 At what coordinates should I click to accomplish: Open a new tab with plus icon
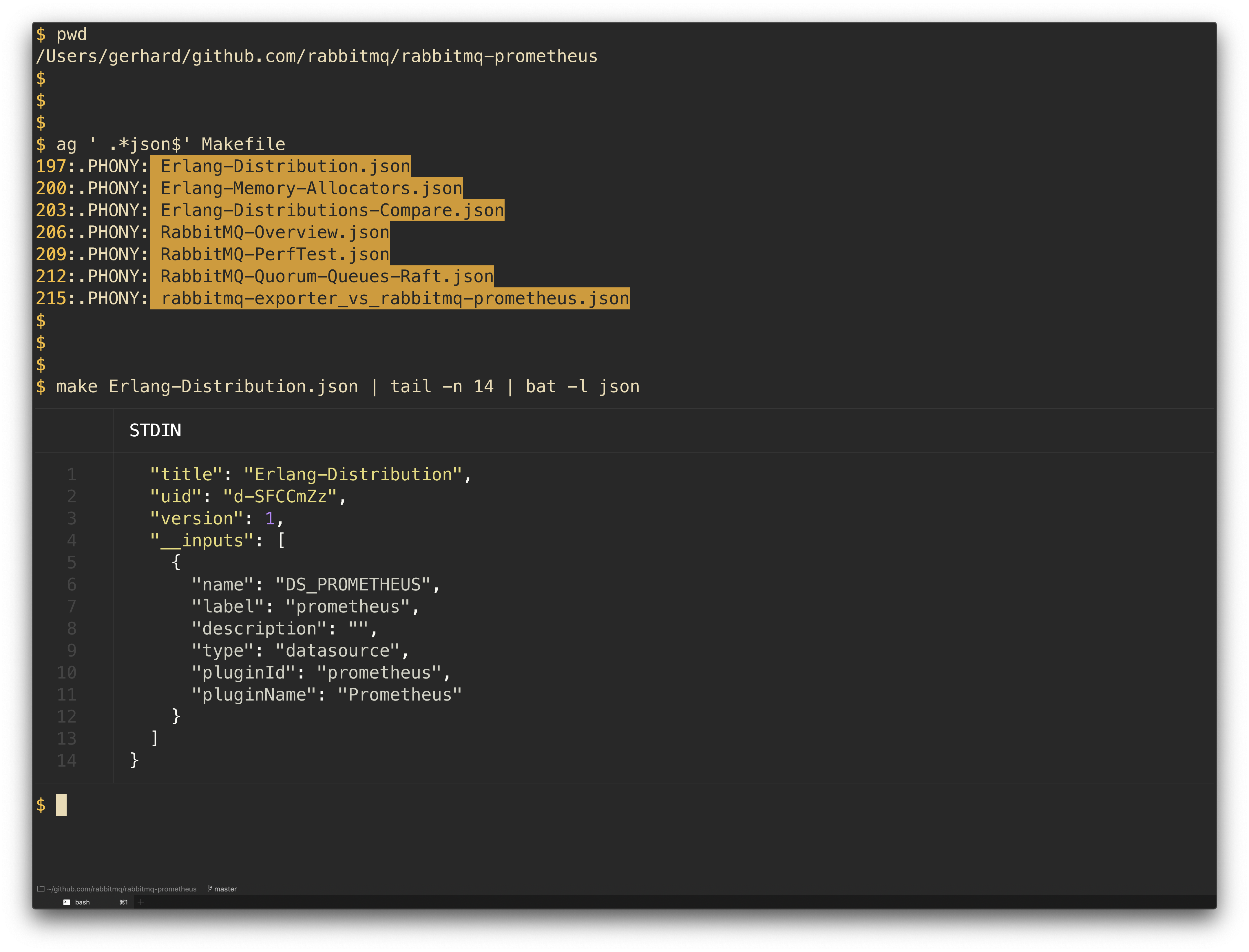(140, 902)
